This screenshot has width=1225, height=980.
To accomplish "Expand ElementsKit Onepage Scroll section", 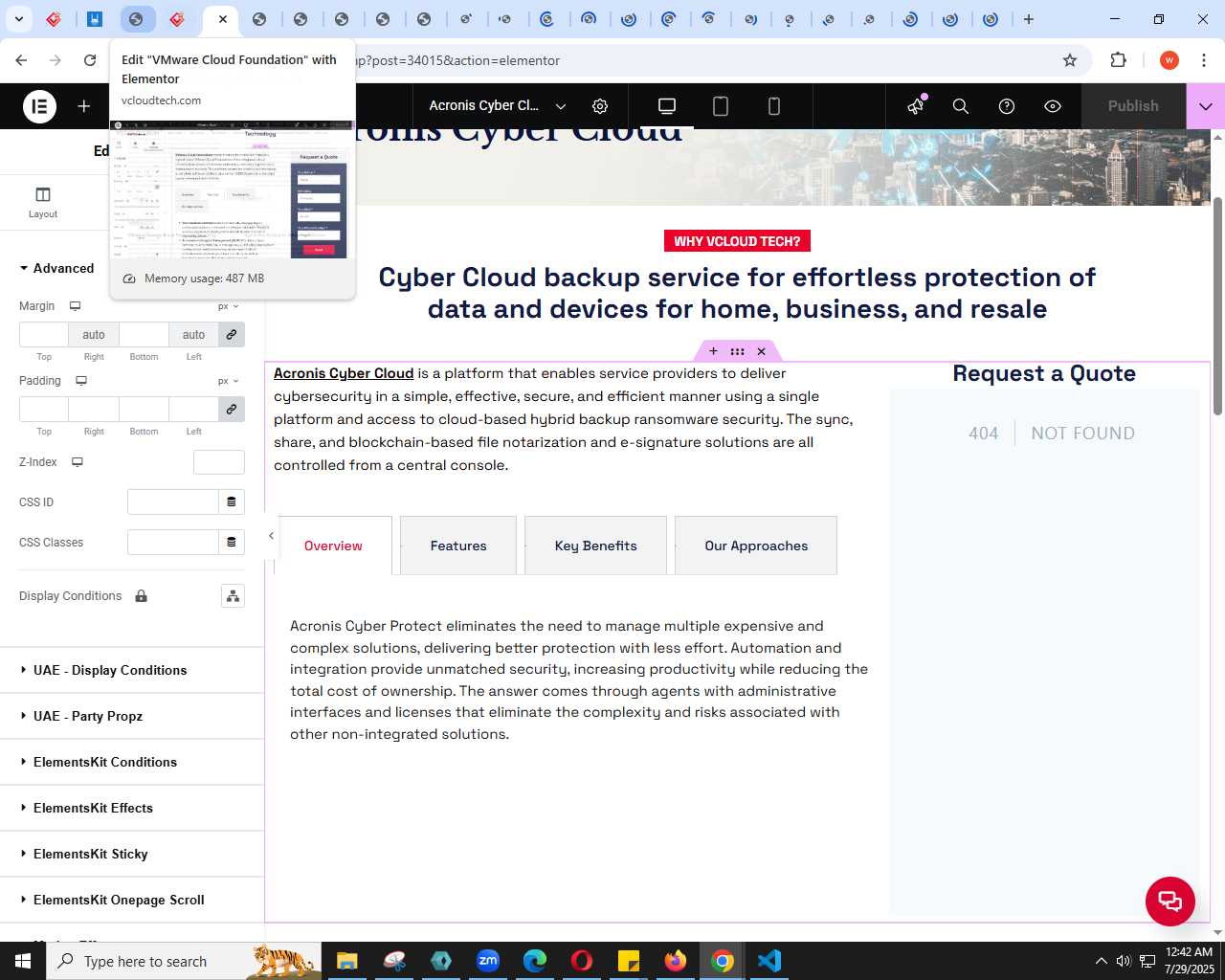I will click(x=132, y=900).
